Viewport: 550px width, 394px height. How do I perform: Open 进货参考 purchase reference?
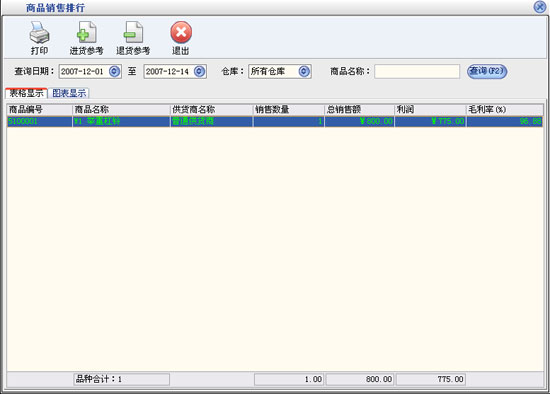[86, 33]
